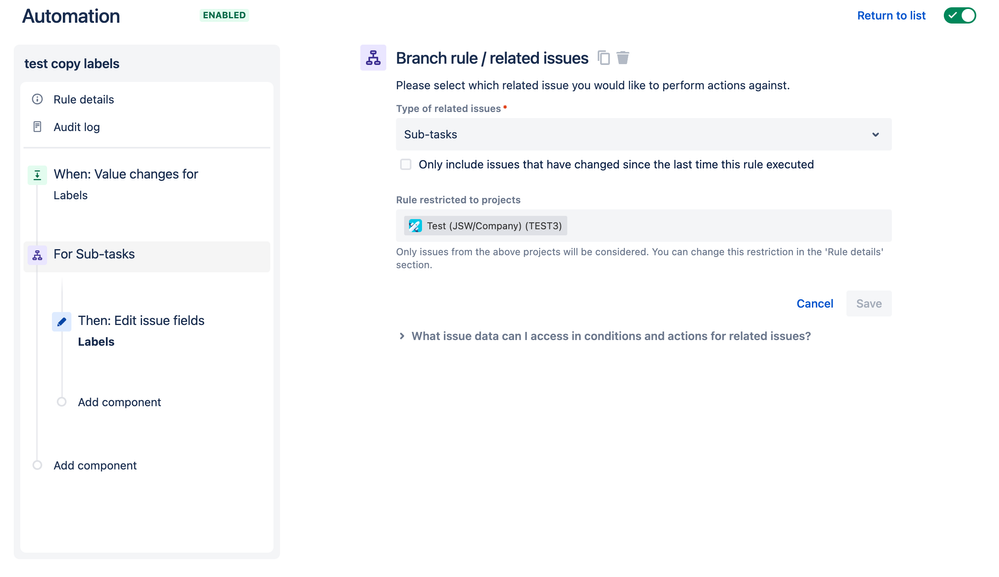This screenshot has height=577, width=999.
Task: Click the Save button
Action: 868,304
